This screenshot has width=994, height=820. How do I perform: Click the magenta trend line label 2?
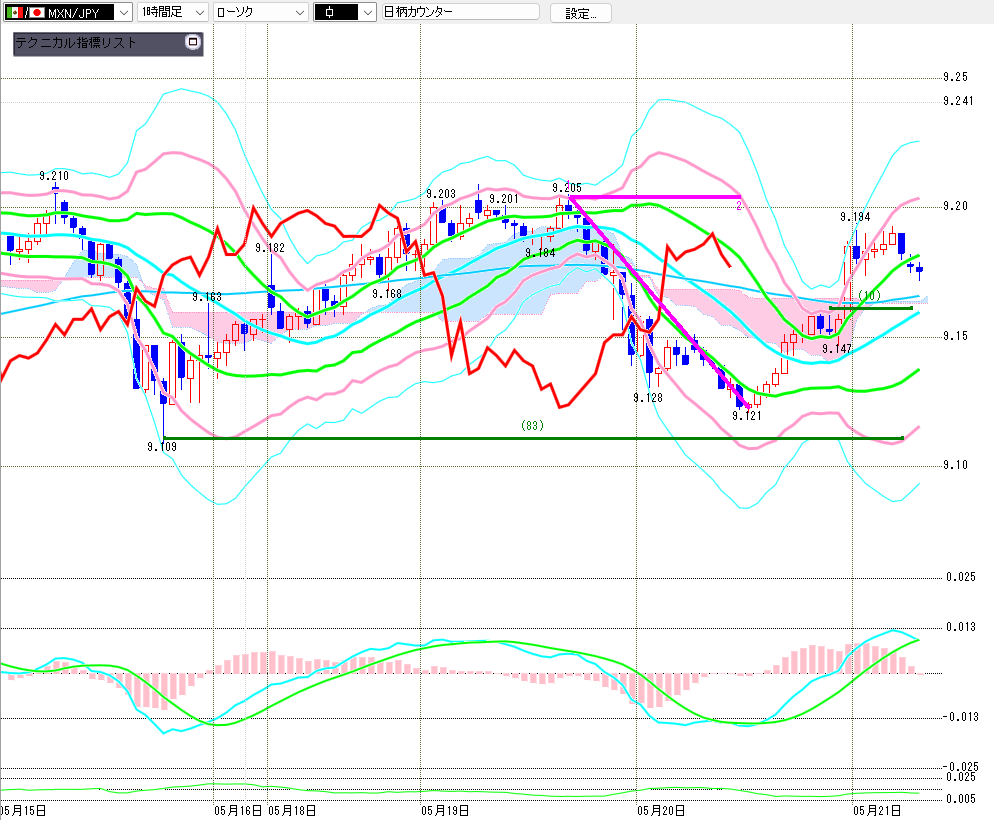coord(739,206)
